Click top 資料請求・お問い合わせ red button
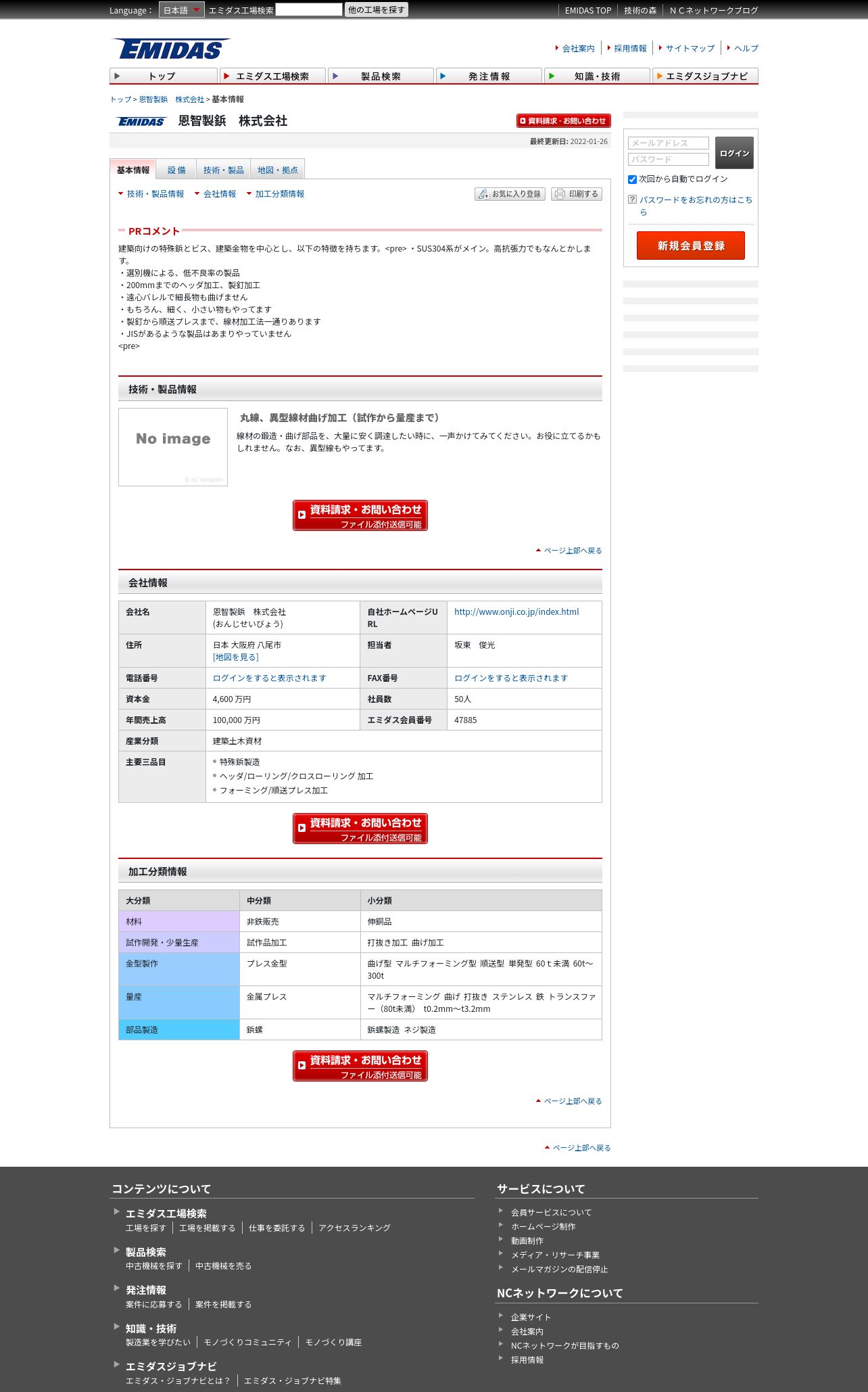This screenshot has height=1392, width=868. coord(563,121)
